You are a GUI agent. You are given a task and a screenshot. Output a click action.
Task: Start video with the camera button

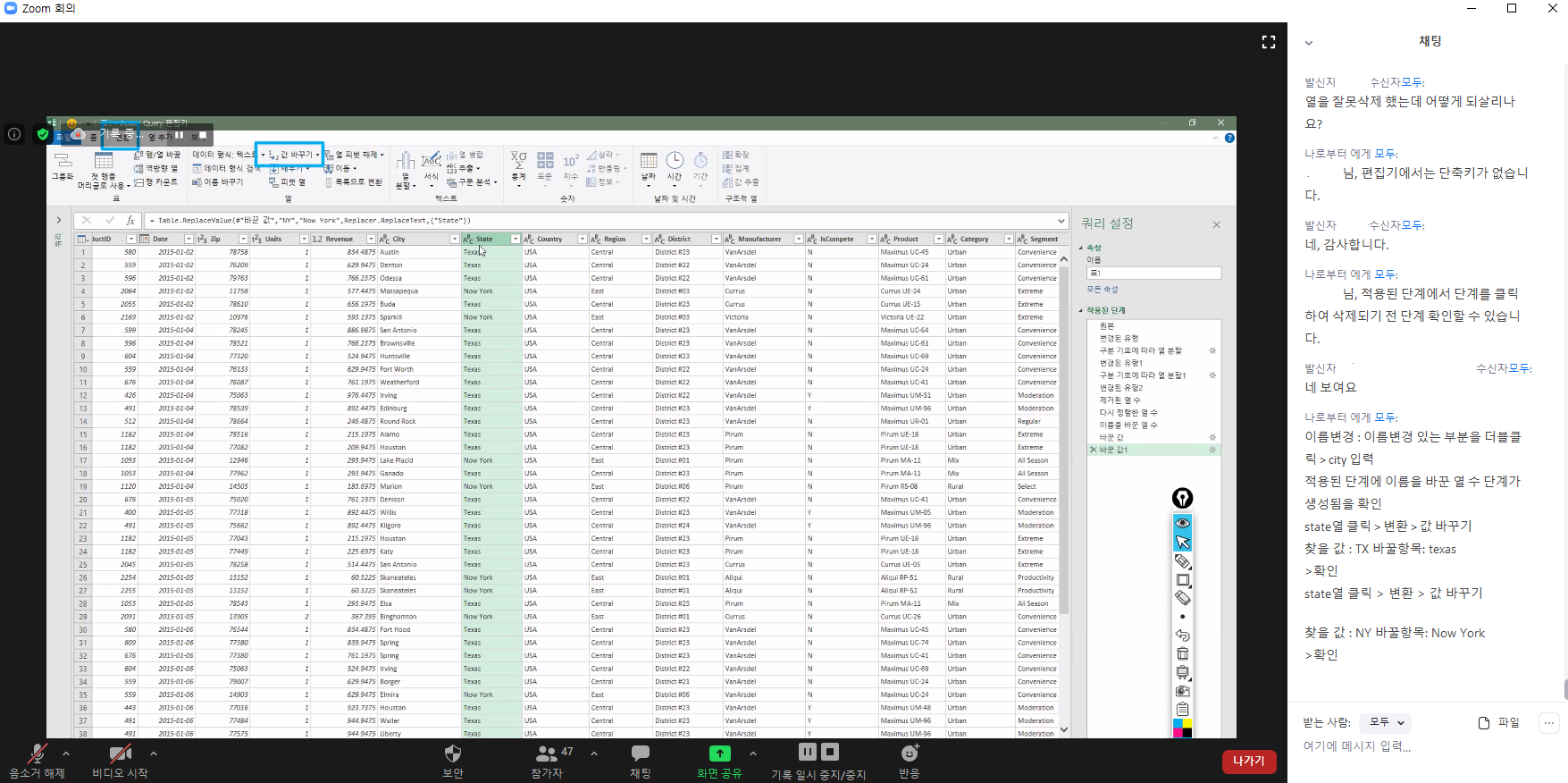coord(119,754)
